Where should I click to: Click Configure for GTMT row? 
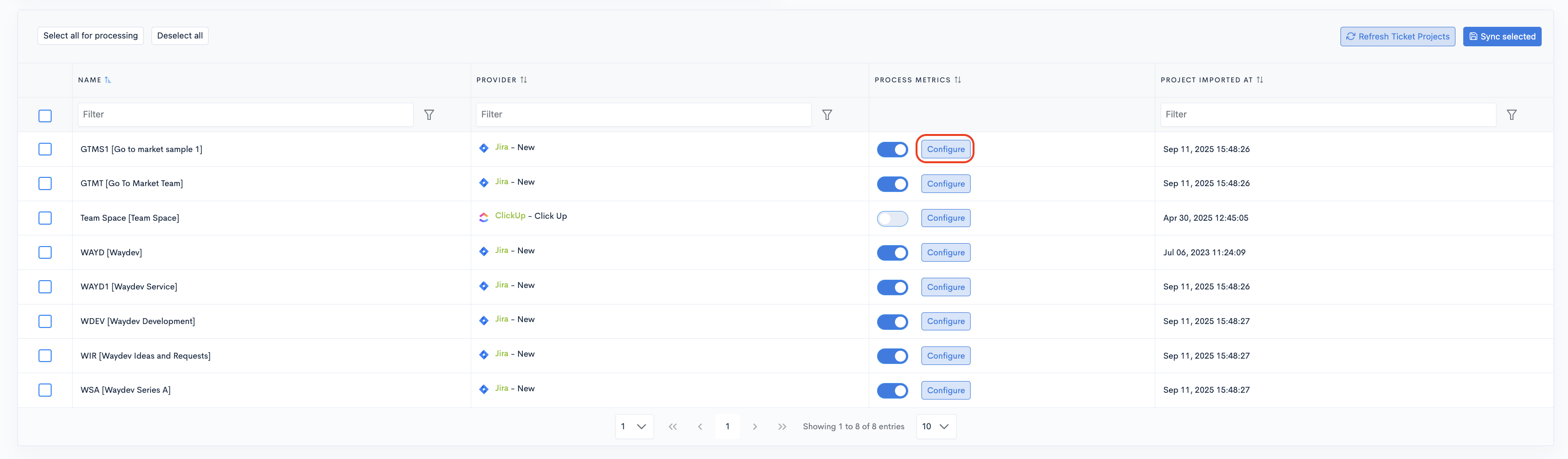click(x=945, y=184)
